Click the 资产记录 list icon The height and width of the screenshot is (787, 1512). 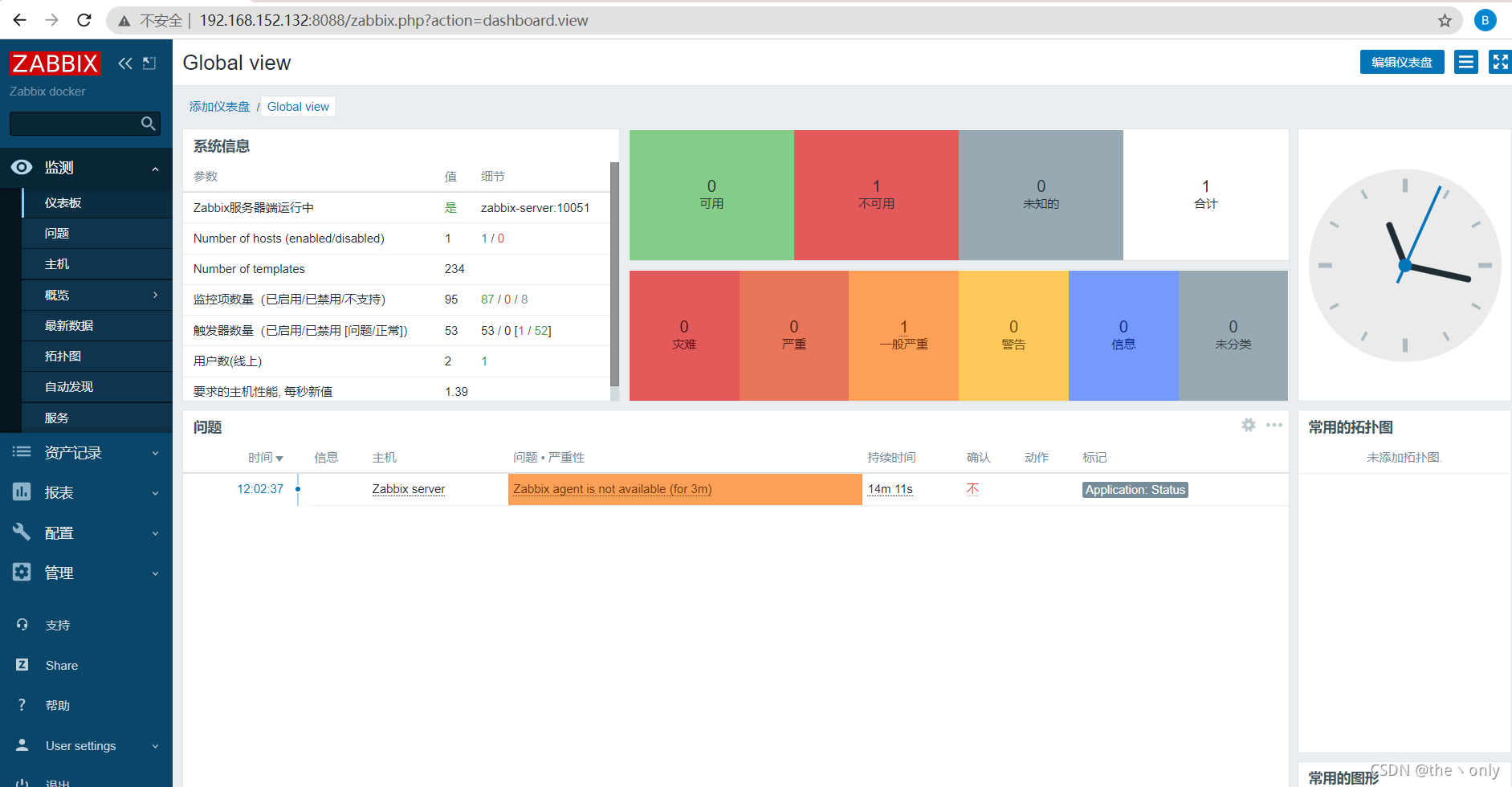tap(22, 452)
